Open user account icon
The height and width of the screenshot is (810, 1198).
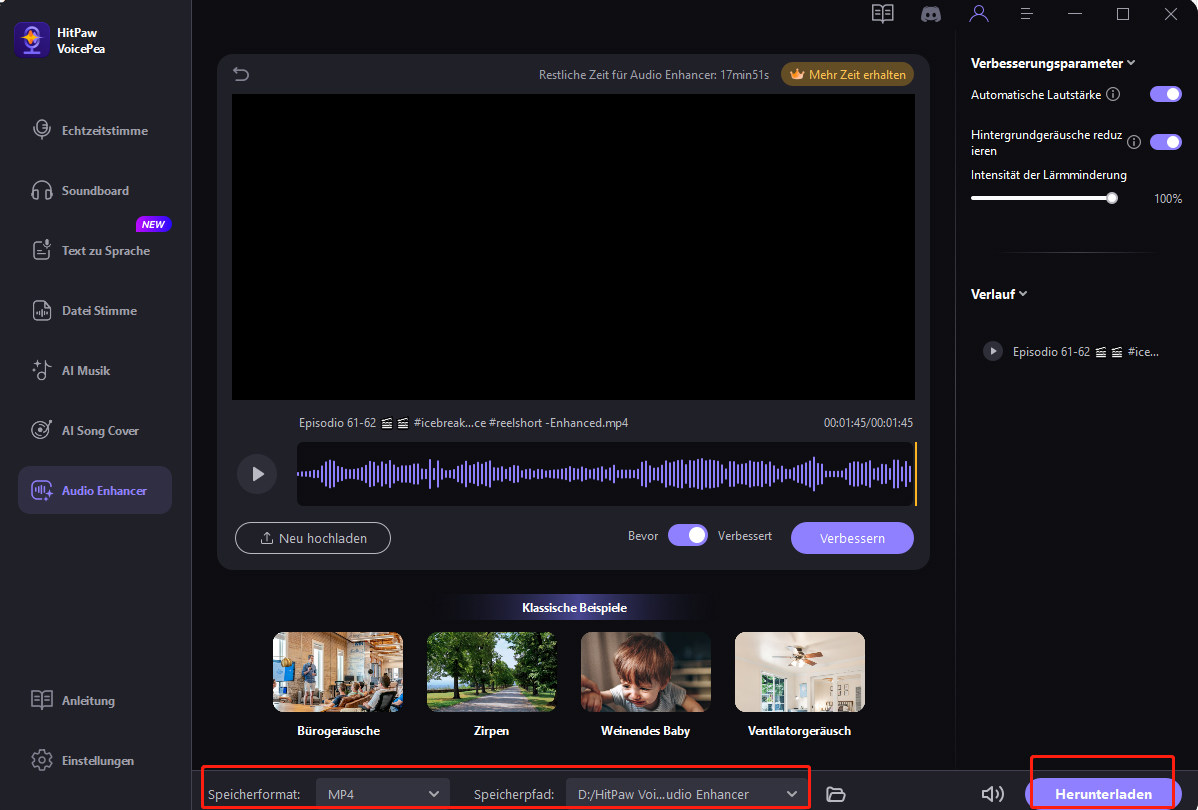coord(979,14)
